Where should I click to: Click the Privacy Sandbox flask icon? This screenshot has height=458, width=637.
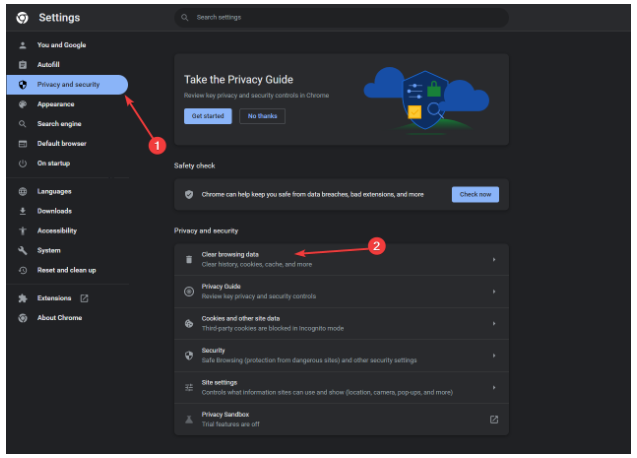click(189, 419)
